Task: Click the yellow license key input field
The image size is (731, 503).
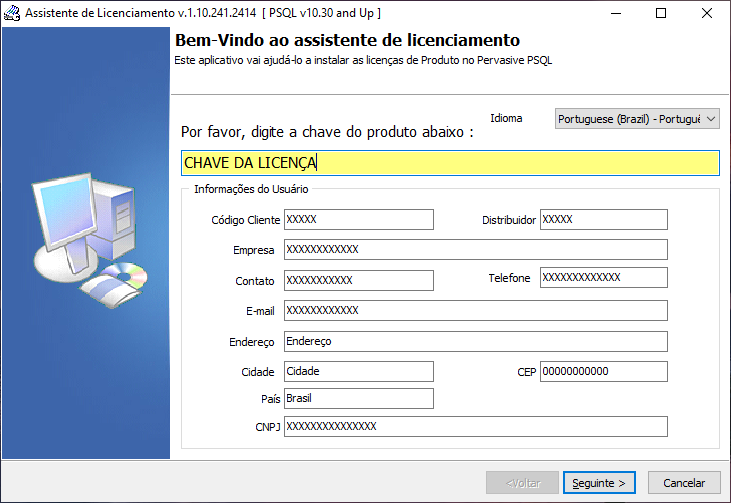Action: pyautogui.click(x=450, y=163)
